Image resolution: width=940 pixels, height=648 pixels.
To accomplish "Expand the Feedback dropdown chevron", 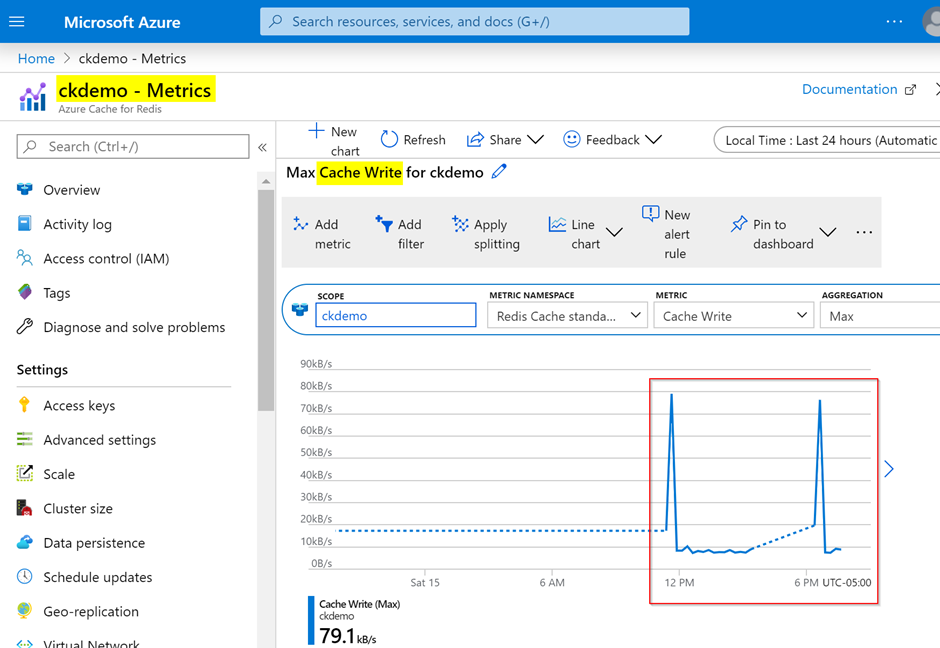I will (653, 140).
